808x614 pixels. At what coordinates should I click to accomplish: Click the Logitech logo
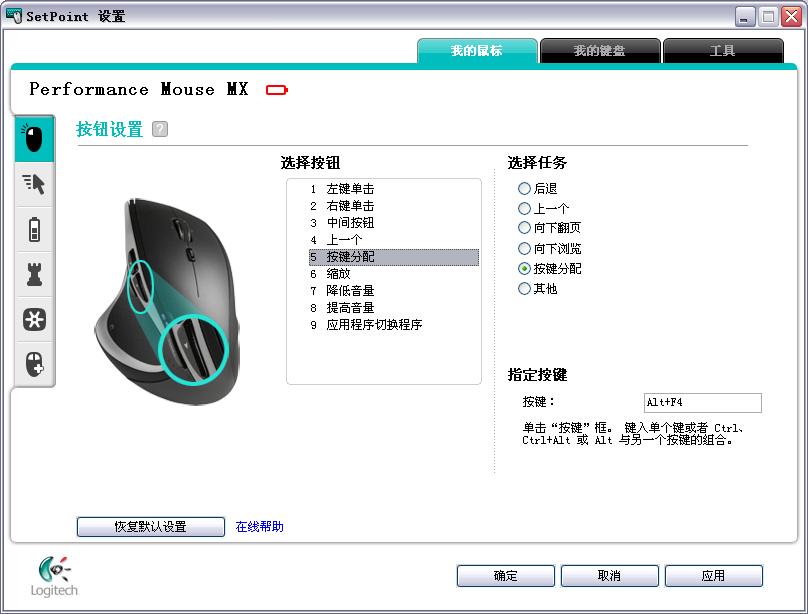click(x=54, y=576)
